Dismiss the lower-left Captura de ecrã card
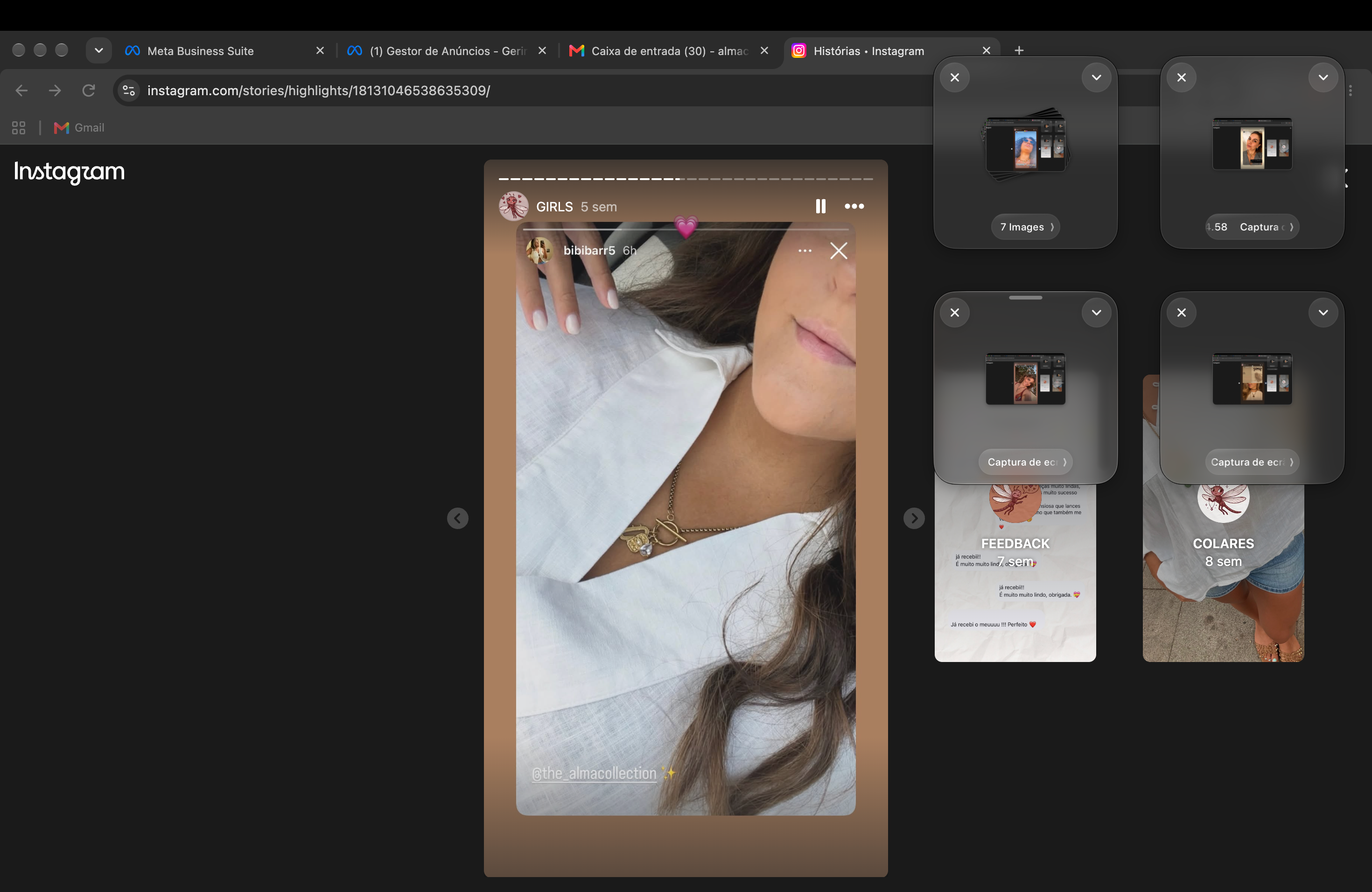Image resolution: width=1372 pixels, height=892 pixels. (955, 312)
